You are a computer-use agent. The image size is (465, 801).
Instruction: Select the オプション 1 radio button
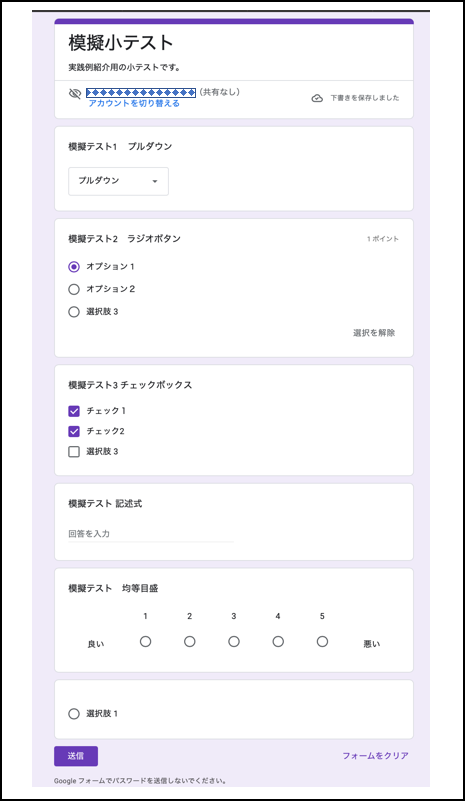pyautogui.click(x=74, y=267)
